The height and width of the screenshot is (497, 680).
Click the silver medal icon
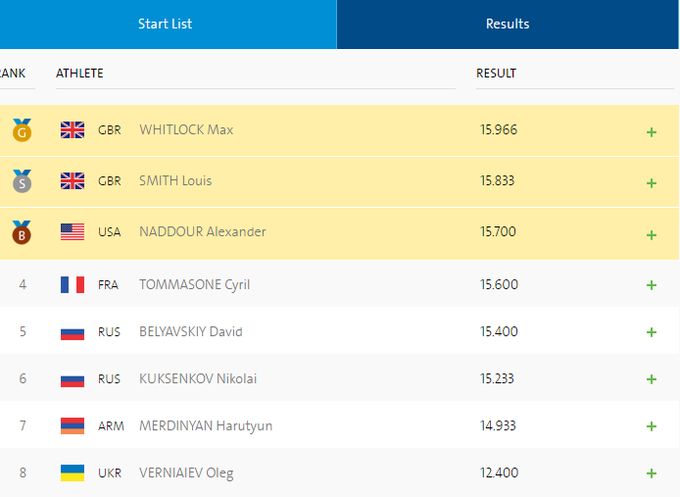point(22,182)
